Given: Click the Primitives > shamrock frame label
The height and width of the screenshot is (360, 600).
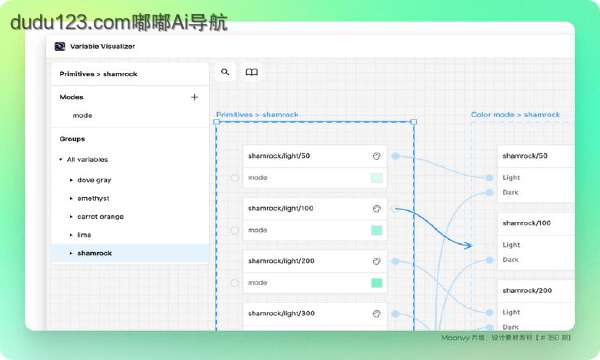Looking at the screenshot, I should [x=257, y=114].
